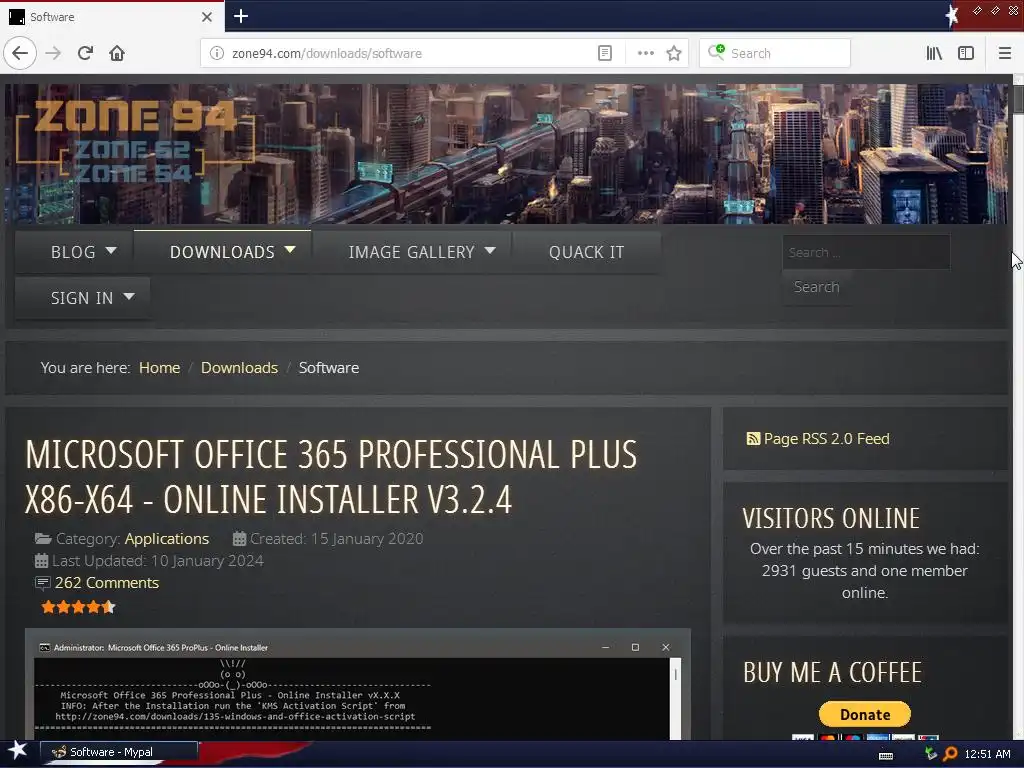Show site information icon in address bar
Screen dimensions: 1024x768
tap(217, 53)
